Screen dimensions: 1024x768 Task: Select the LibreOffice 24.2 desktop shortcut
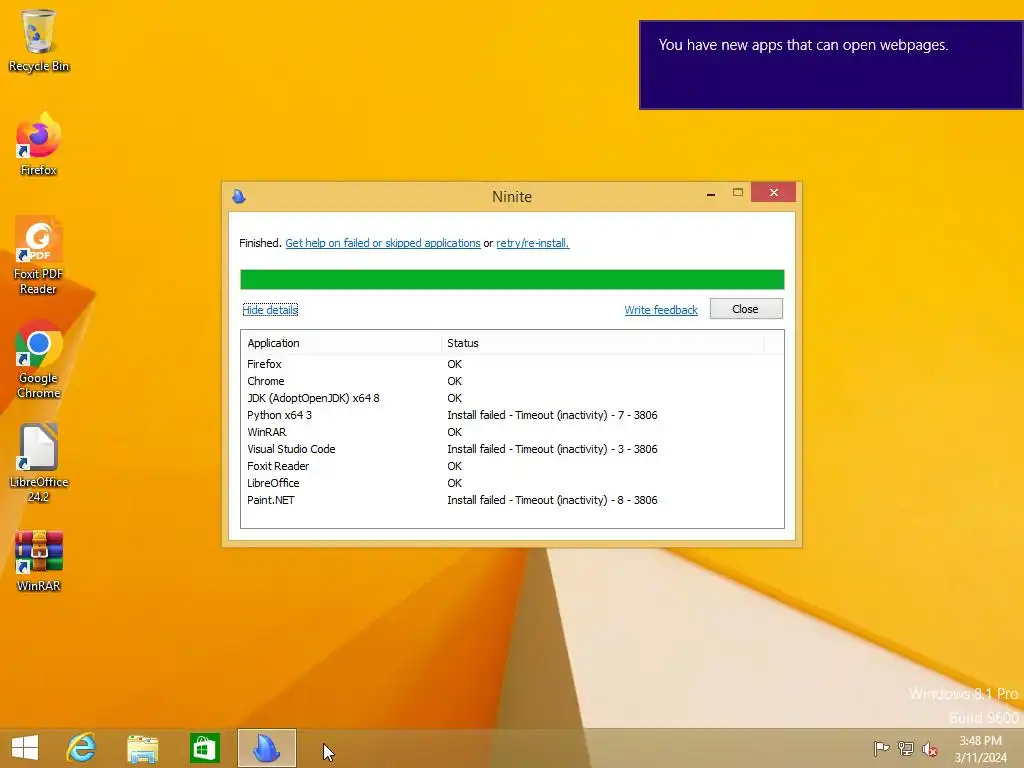coord(39,463)
